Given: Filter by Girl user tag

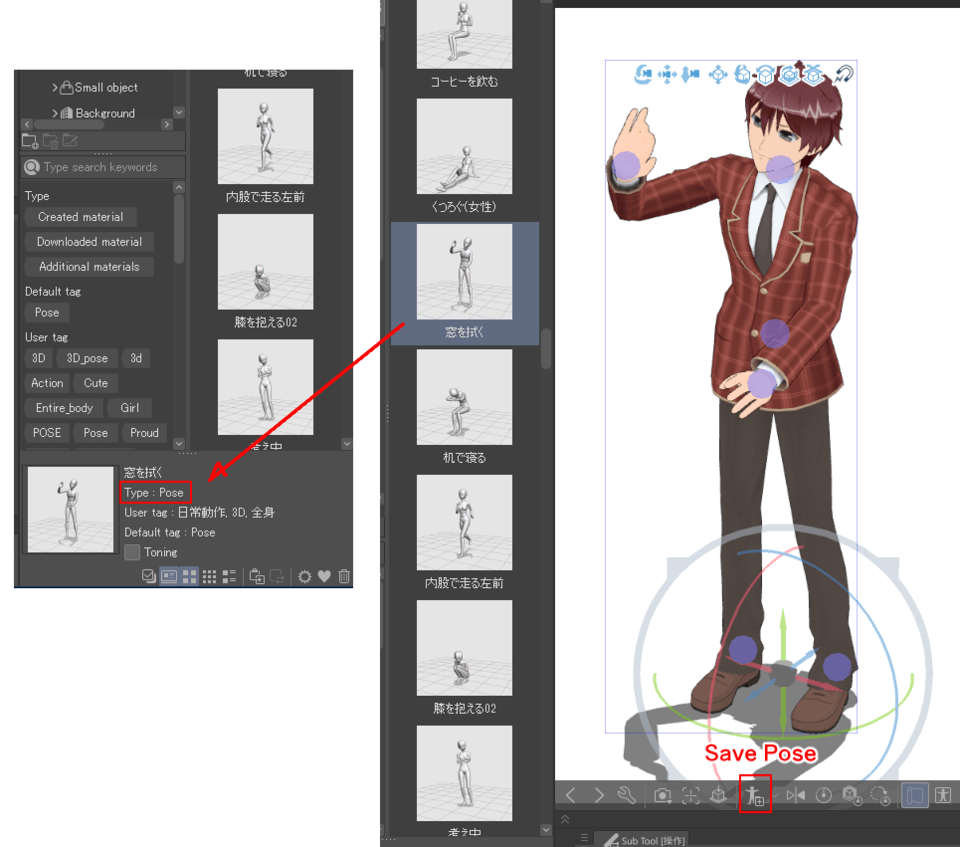Looking at the screenshot, I should point(129,408).
